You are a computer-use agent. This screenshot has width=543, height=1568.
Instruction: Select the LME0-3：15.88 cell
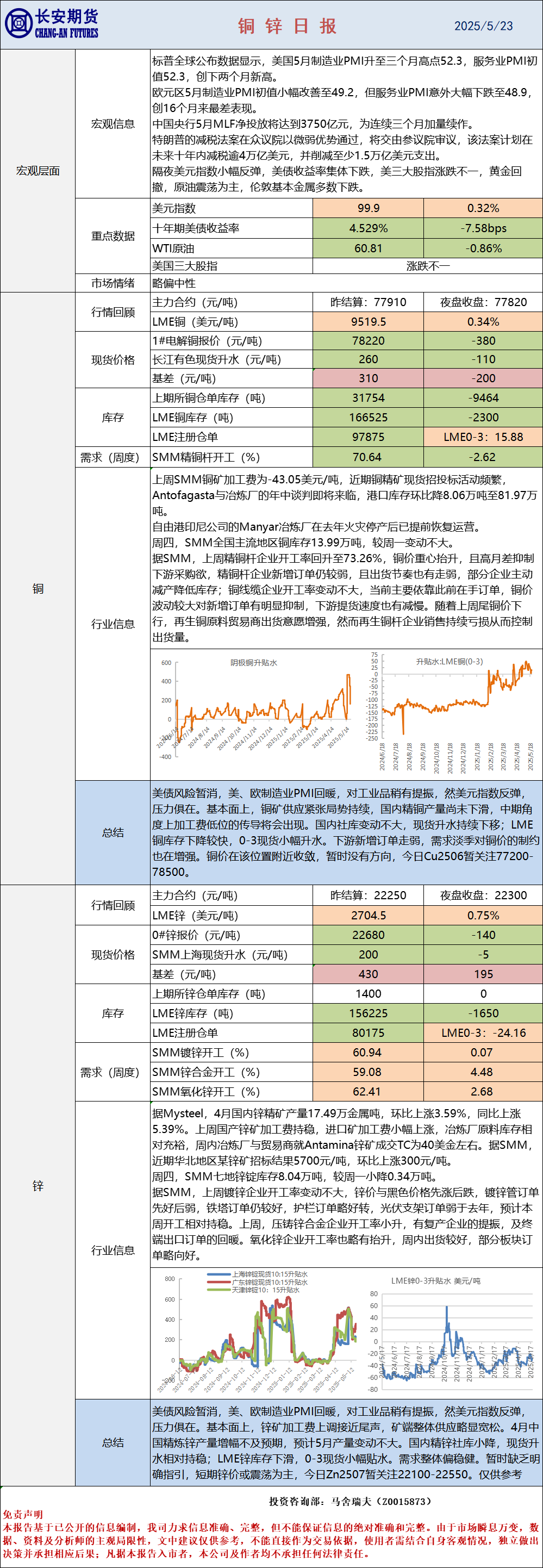point(483,437)
